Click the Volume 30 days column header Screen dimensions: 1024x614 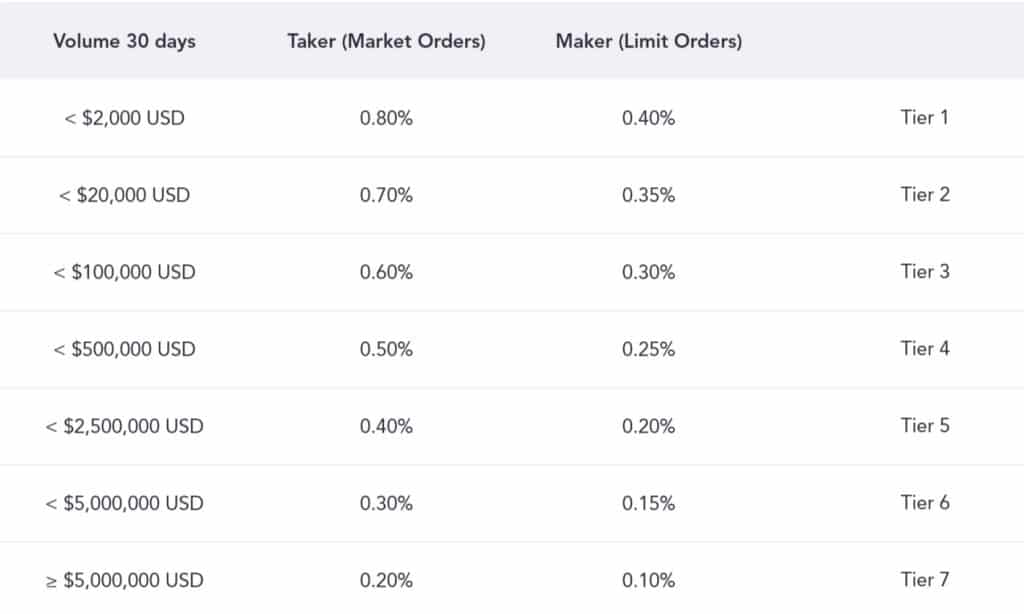(x=124, y=42)
